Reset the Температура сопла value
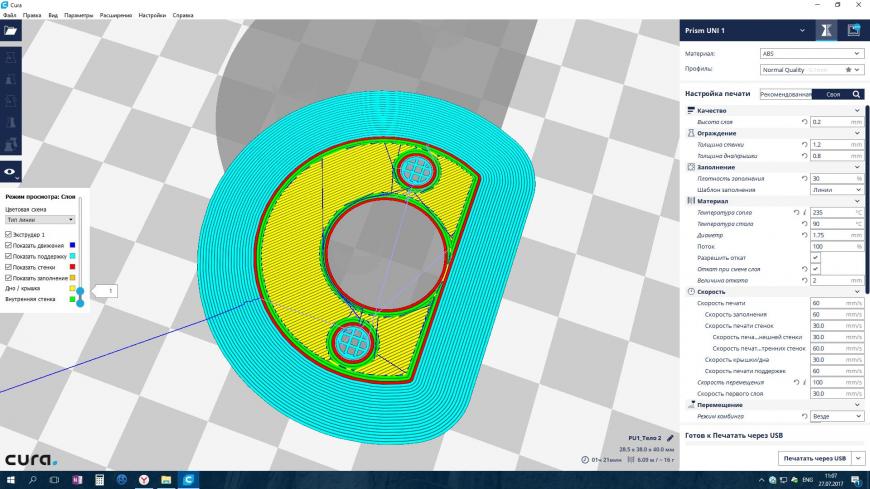 click(796, 213)
